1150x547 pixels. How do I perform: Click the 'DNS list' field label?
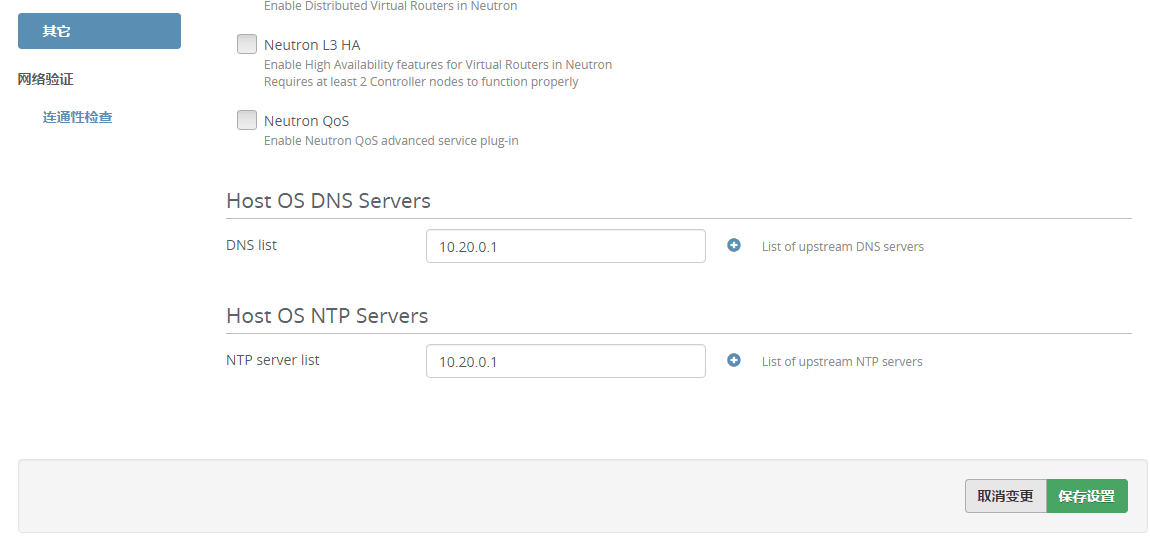252,245
